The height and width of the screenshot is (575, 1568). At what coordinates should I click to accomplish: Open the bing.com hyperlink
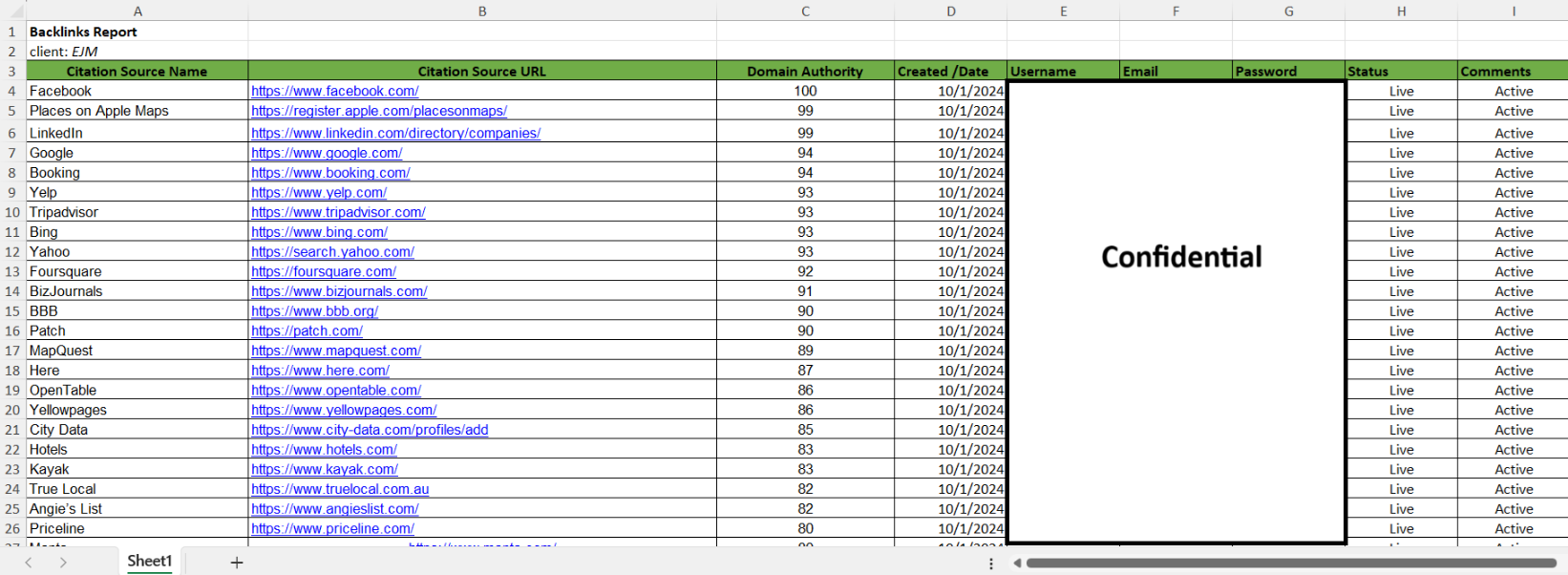[x=319, y=233]
